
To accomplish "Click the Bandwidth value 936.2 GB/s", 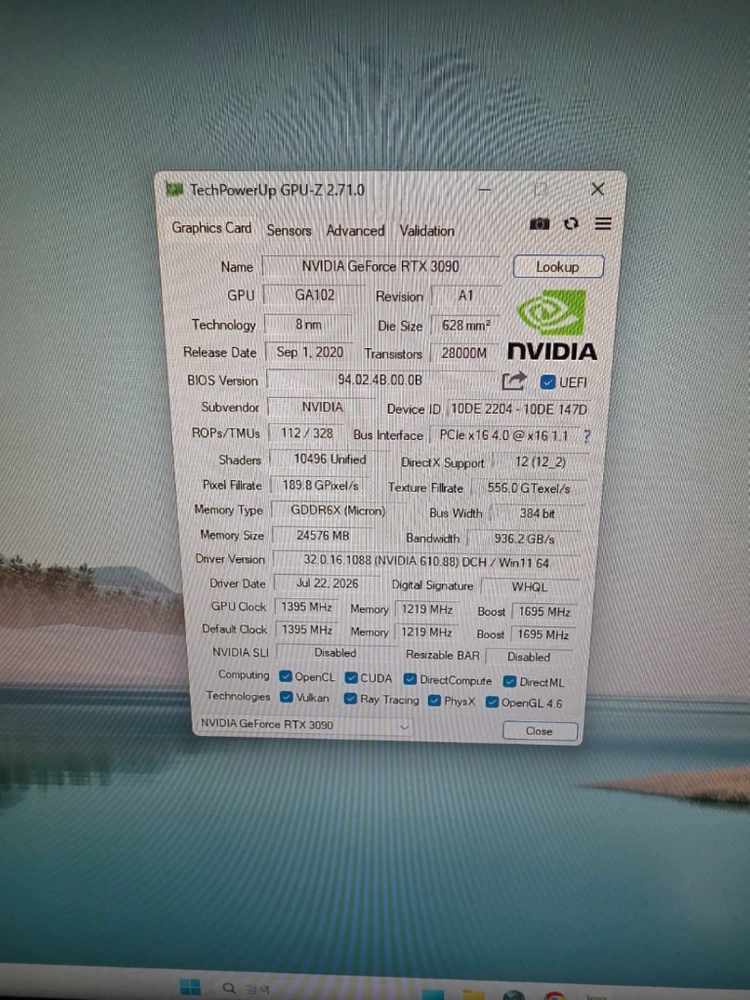I will (x=524, y=539).
